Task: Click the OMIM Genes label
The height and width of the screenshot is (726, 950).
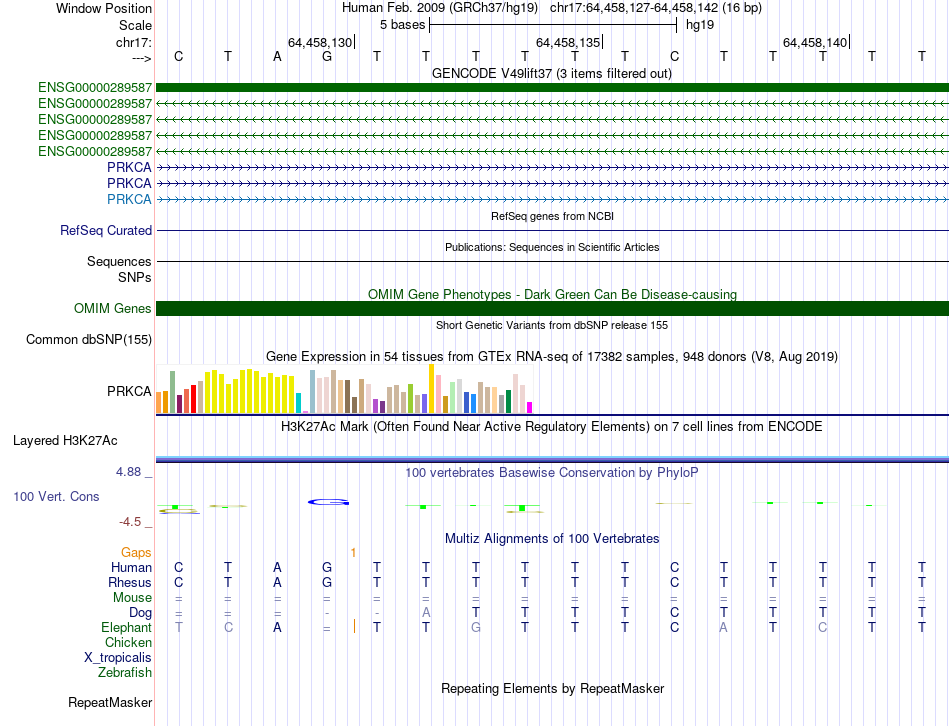Action: (x=113, y=308)
